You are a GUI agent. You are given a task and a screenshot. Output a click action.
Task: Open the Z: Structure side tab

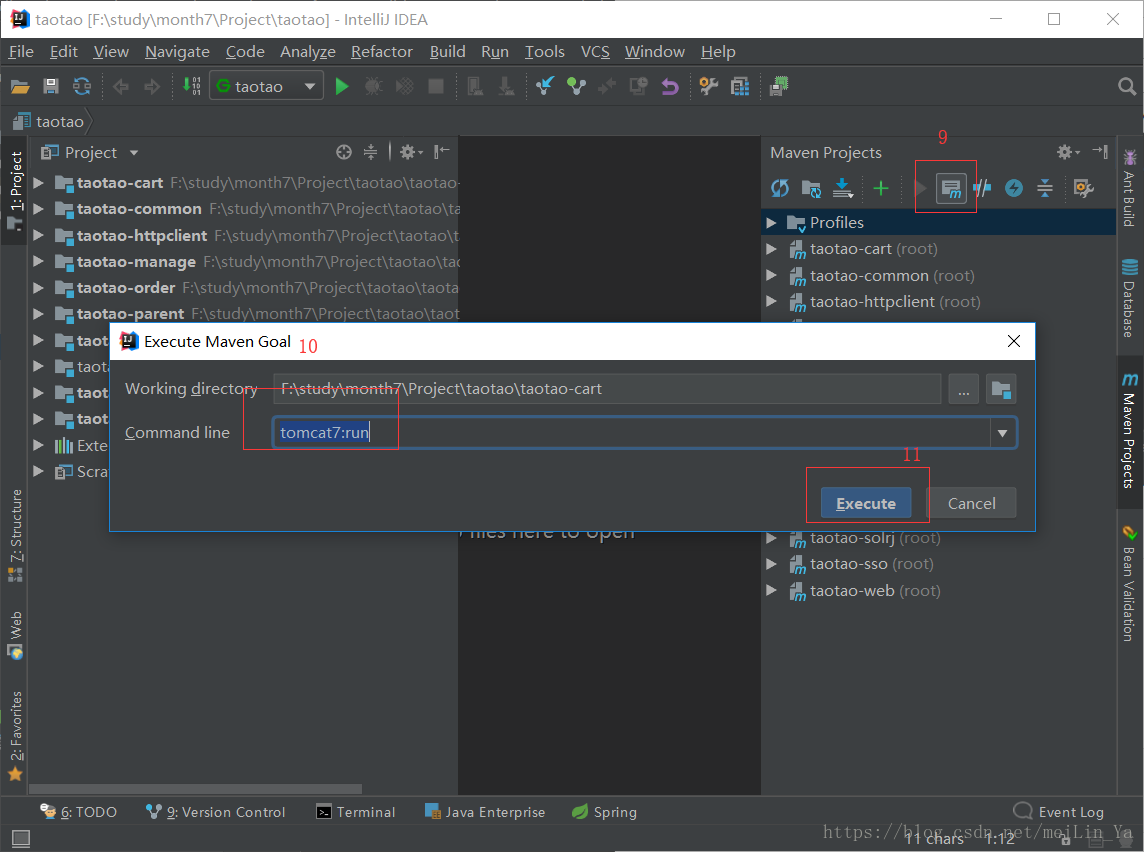point(15,535)
